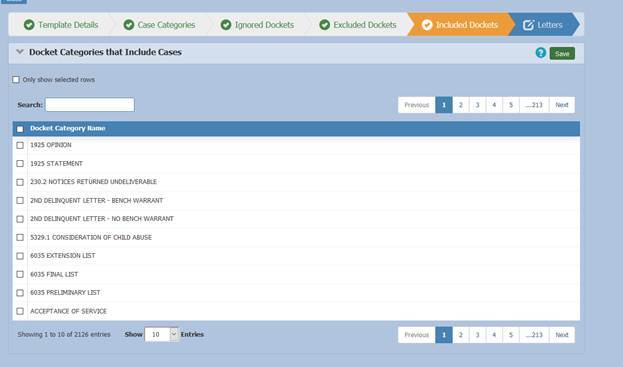623x367 pixels.
Task: Go to page 5 in bottom pagination
Action: coord(511,335)
